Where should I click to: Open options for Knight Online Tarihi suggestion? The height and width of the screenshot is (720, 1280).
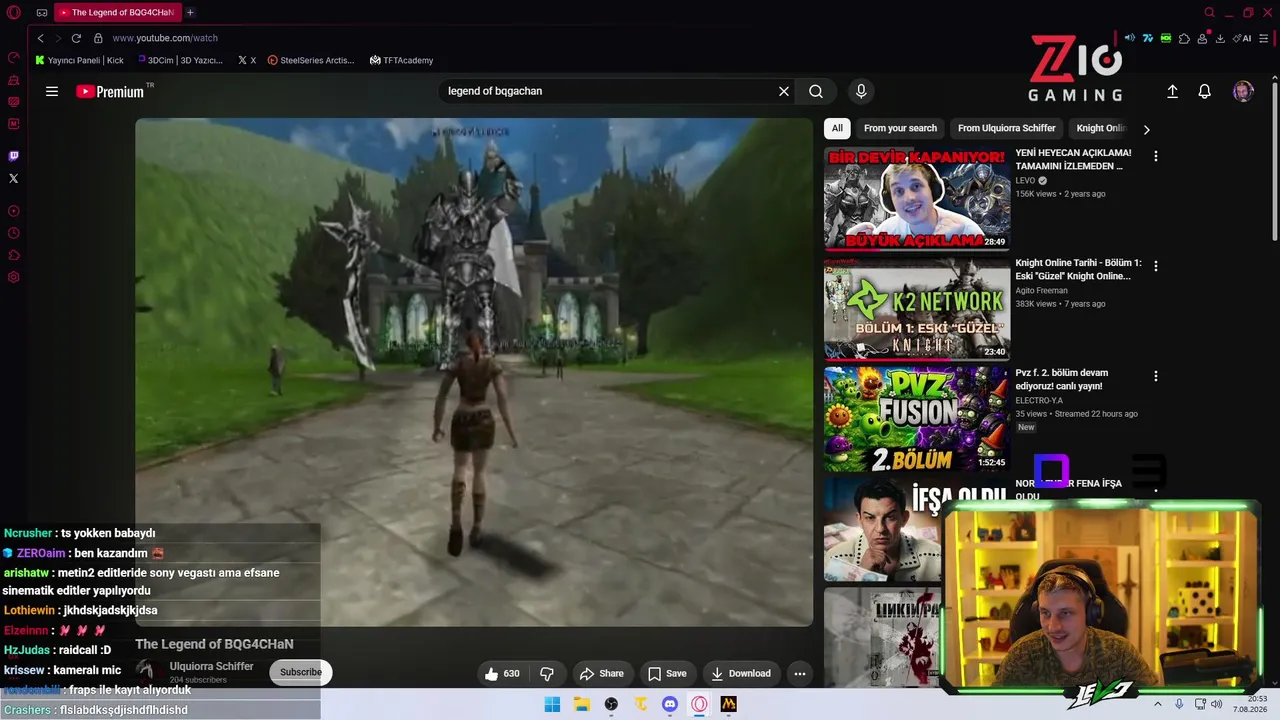click(1156, 266)
